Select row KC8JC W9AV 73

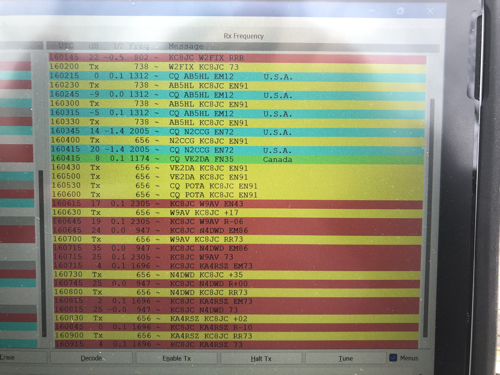[237, 257]
